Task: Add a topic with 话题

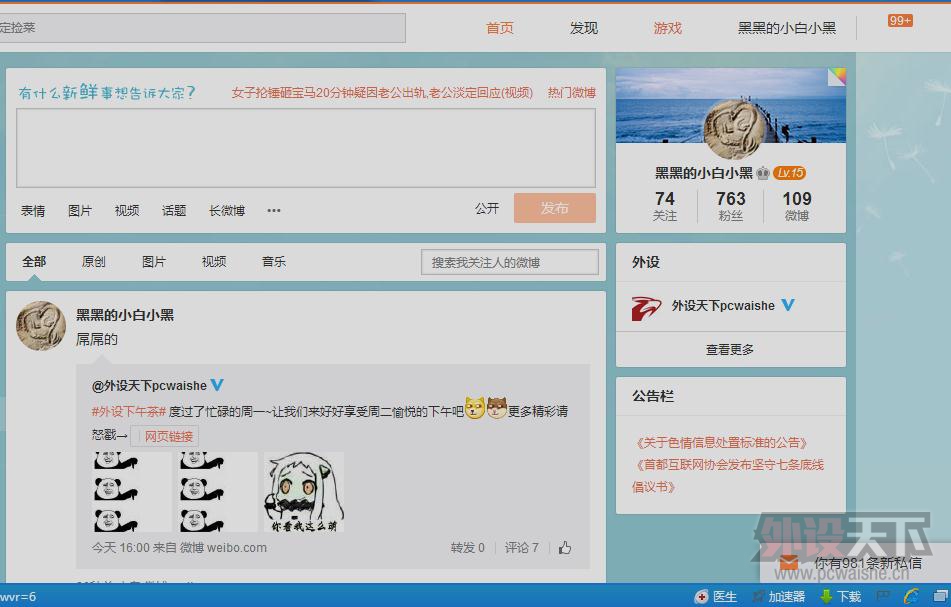Action: (x=174, y=210)
